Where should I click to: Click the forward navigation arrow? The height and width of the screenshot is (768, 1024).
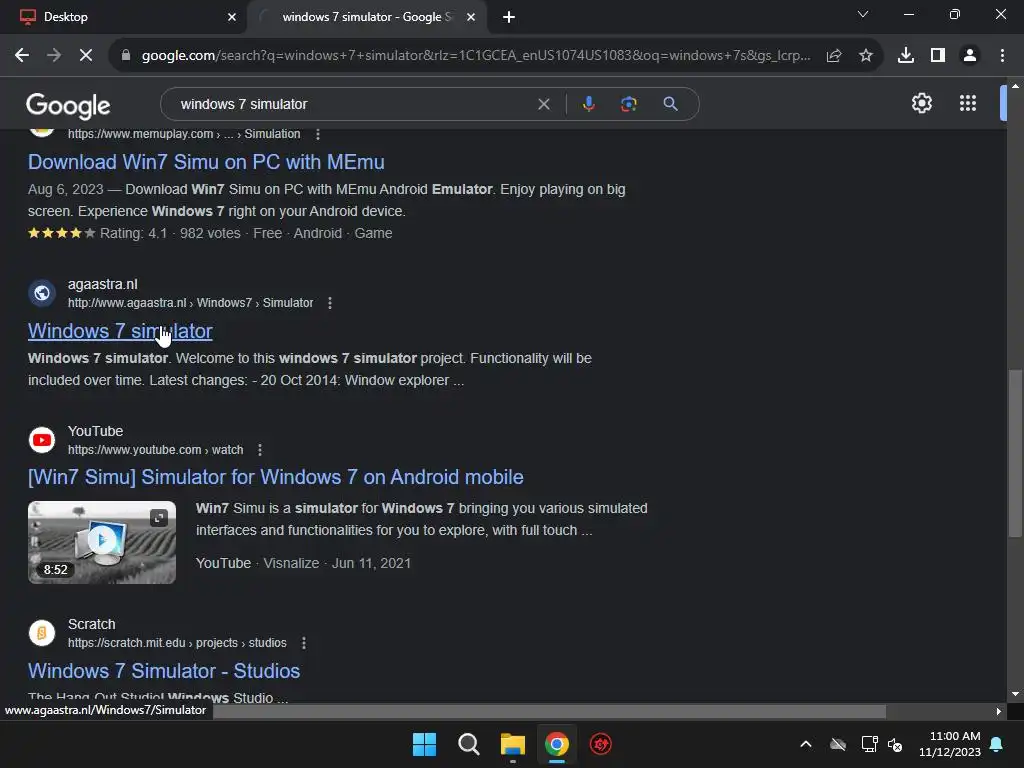[54, 56]
